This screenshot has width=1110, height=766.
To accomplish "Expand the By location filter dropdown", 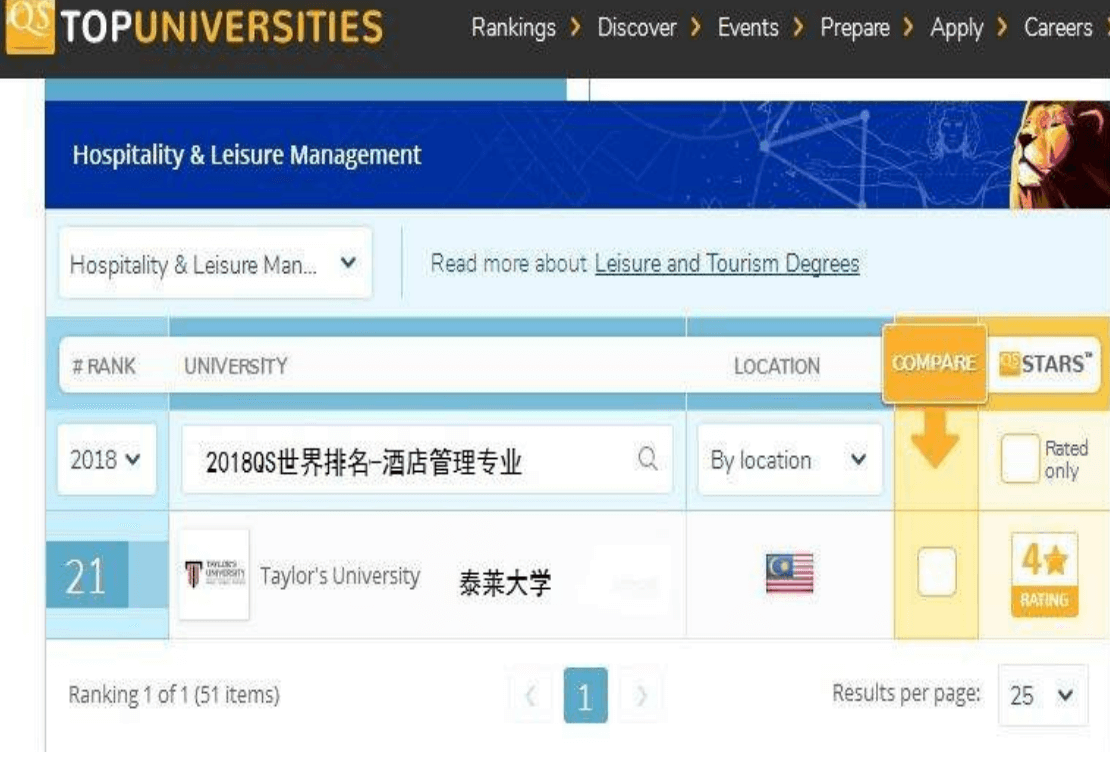I will coord(789,460).
